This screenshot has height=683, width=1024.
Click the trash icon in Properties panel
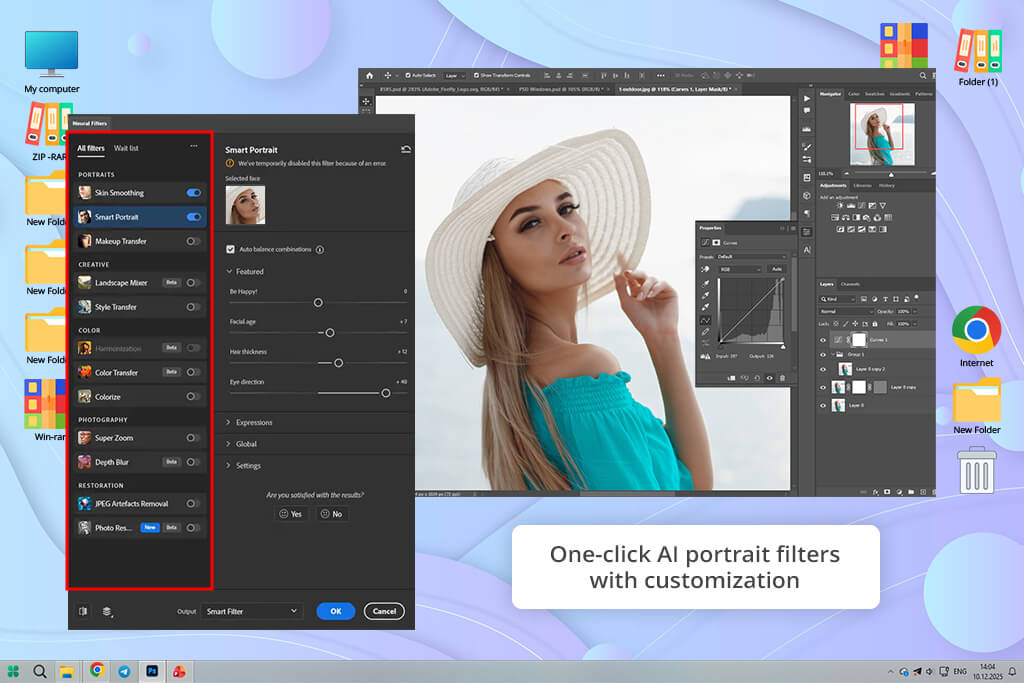pyautogui.click(x=782, y=378)
